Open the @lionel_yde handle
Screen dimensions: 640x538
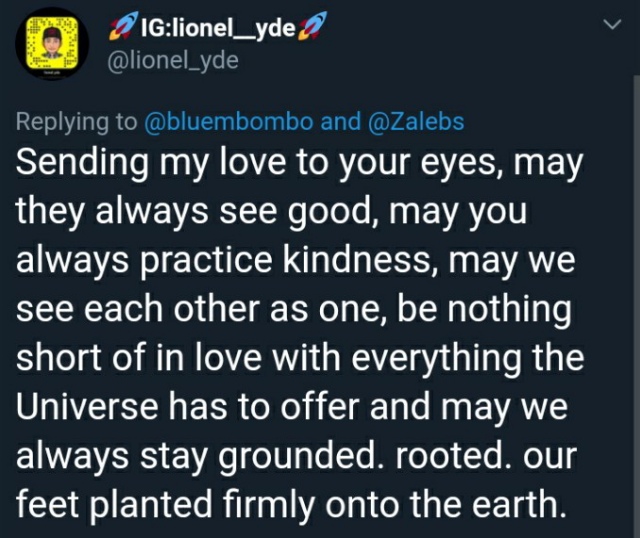point(172,61)
